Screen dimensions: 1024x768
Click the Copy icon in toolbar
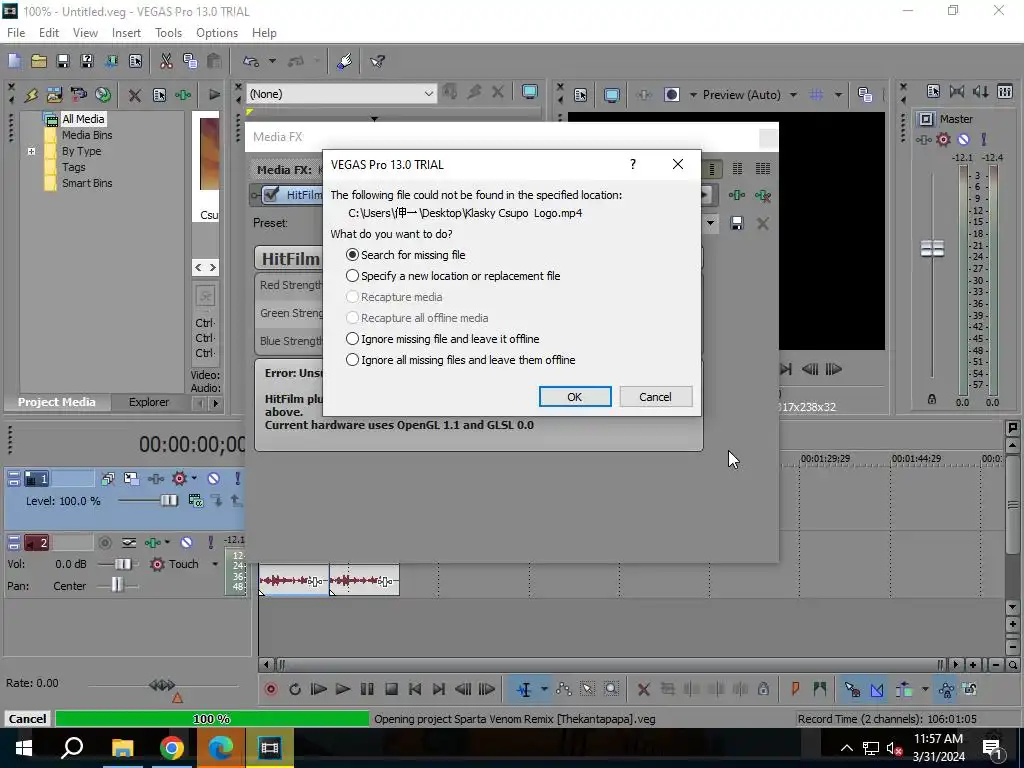click(190, 61)
